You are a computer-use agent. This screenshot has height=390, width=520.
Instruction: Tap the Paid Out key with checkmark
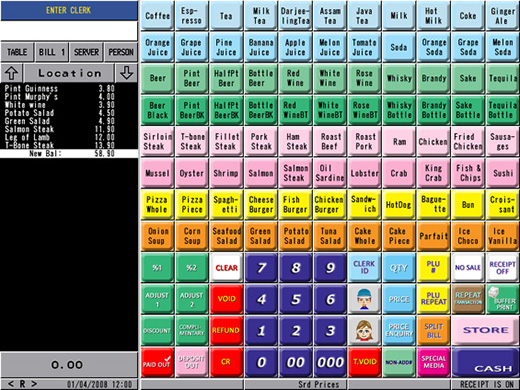pos(157,362)
